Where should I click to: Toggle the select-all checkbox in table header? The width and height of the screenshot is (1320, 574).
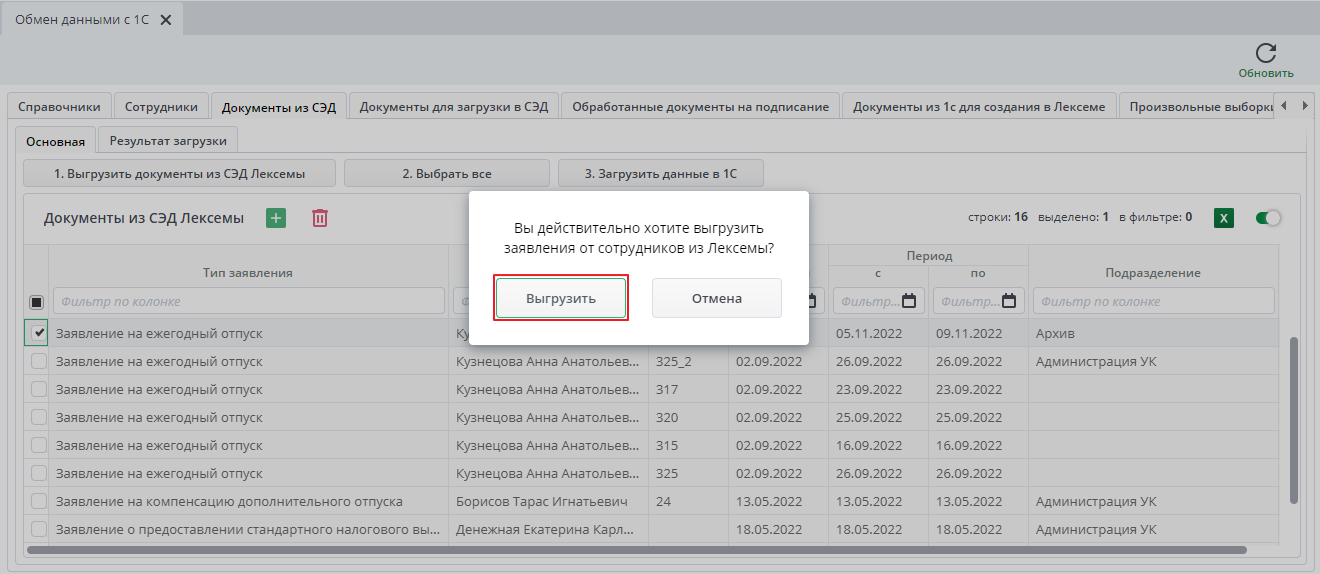37,302
